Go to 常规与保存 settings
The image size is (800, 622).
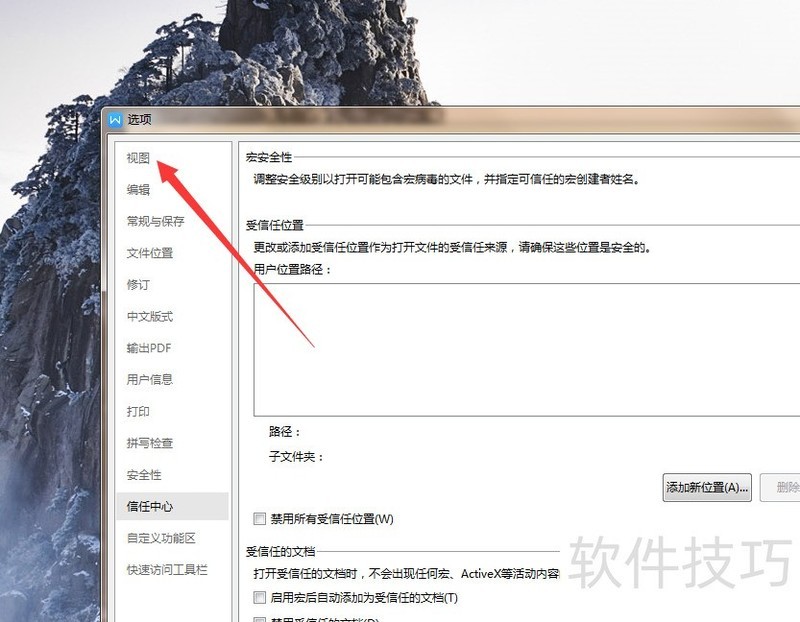tap(156, 221)
